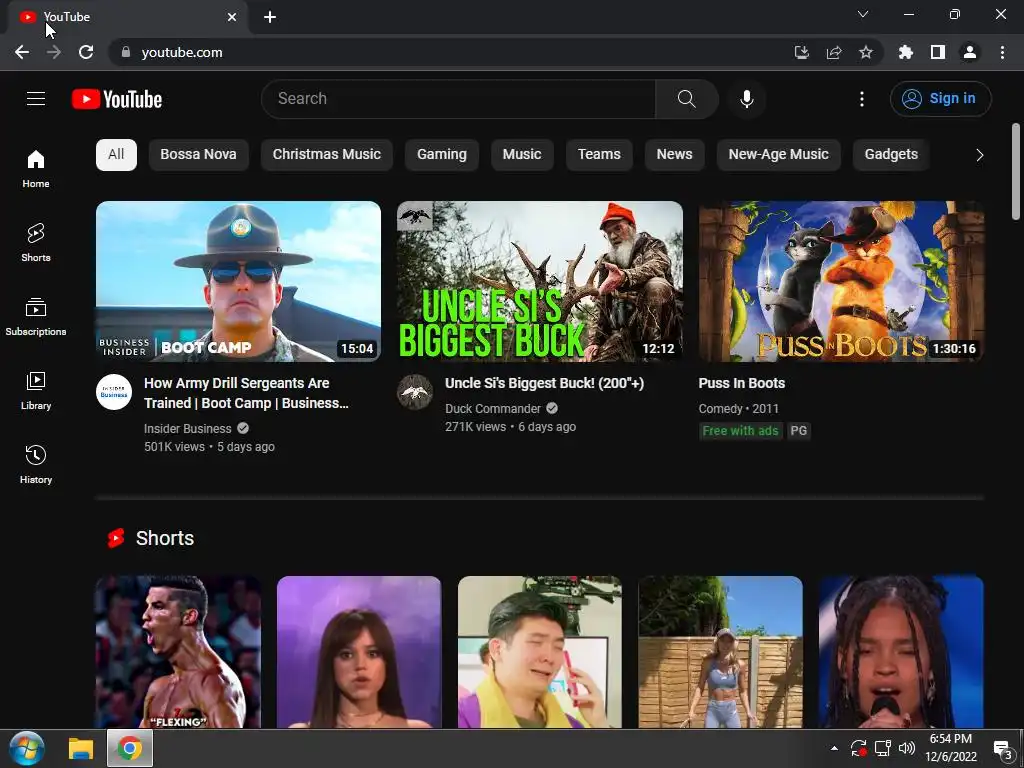
Task: Click install app icon in address bar
Action: pos(802,52)
